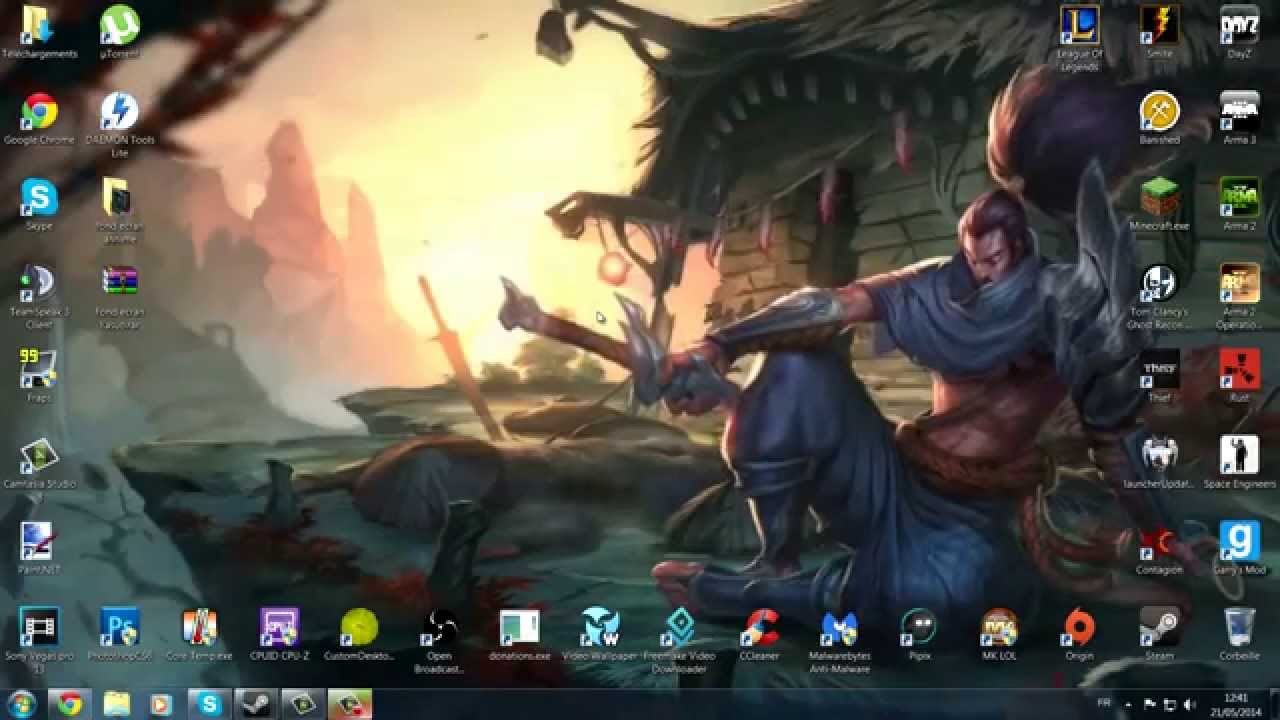Open Camtasia from the taskbar

pyautogui.click(x=301, y=704)
